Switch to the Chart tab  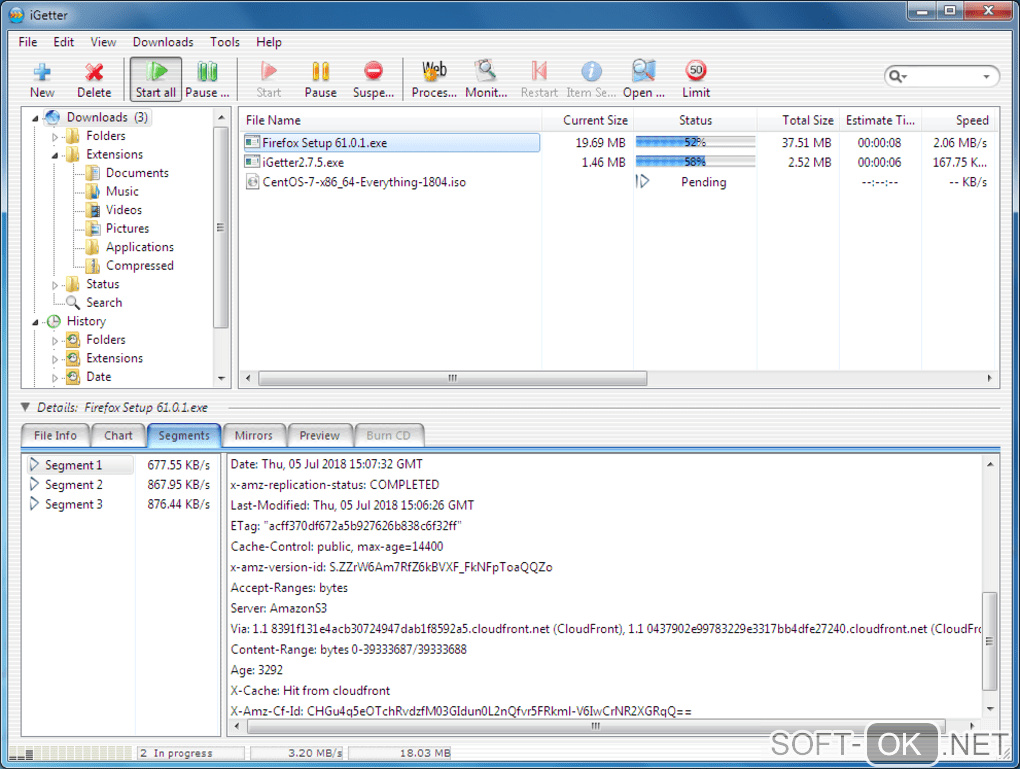pos(118,435)
